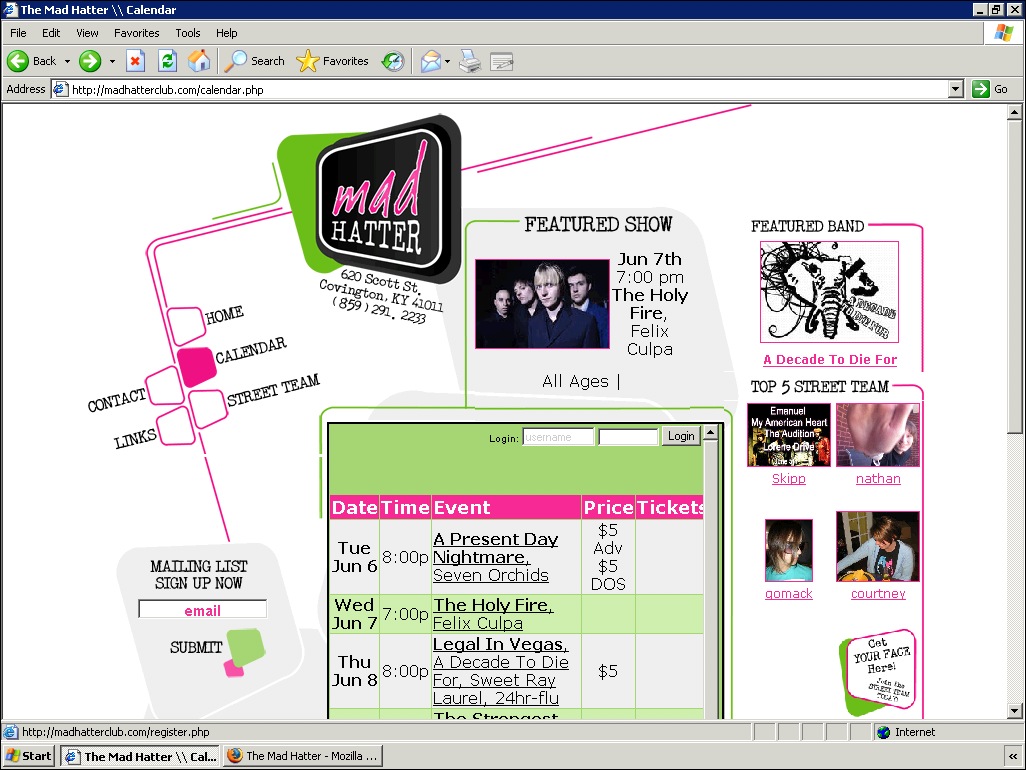1026x770 pixels.
Task: Click the LINKS nav square
Action: click(x=176, y=426)
